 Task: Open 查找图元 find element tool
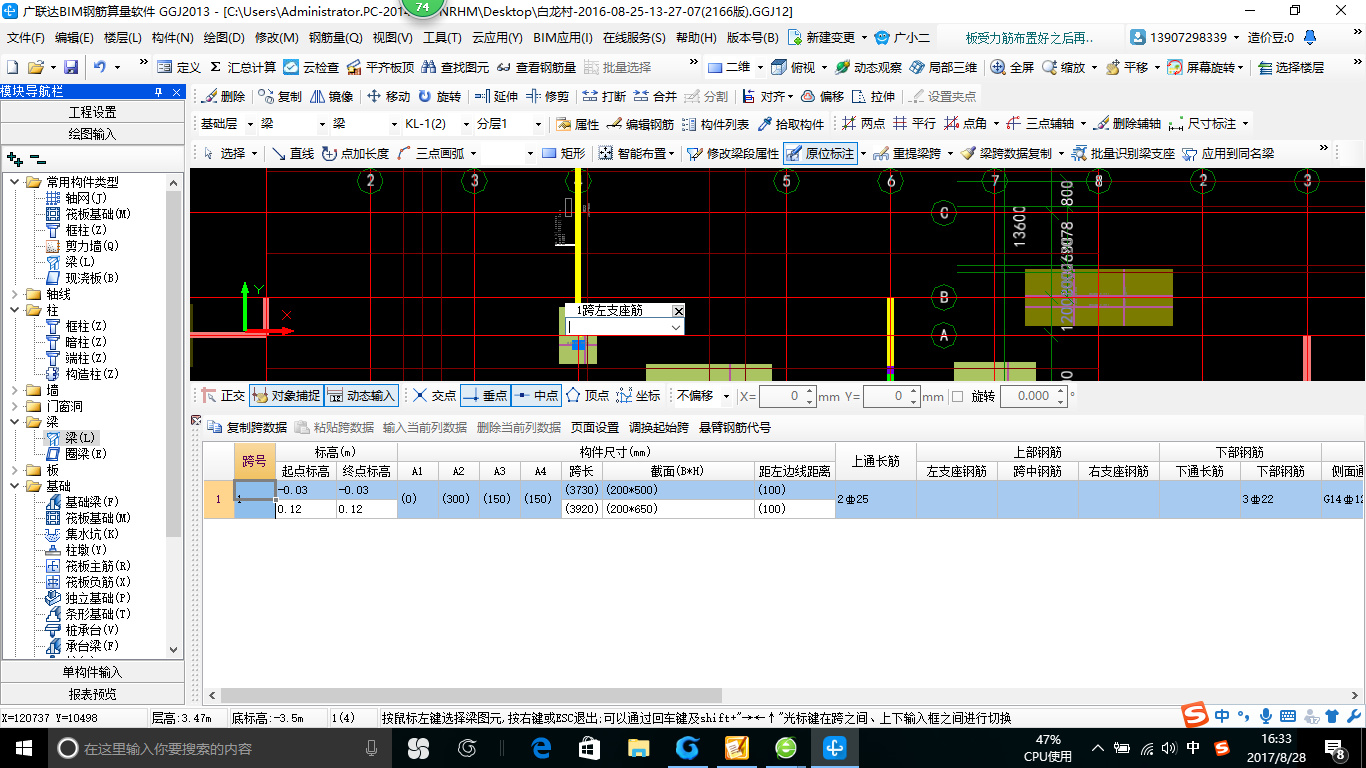coord(455,67)
